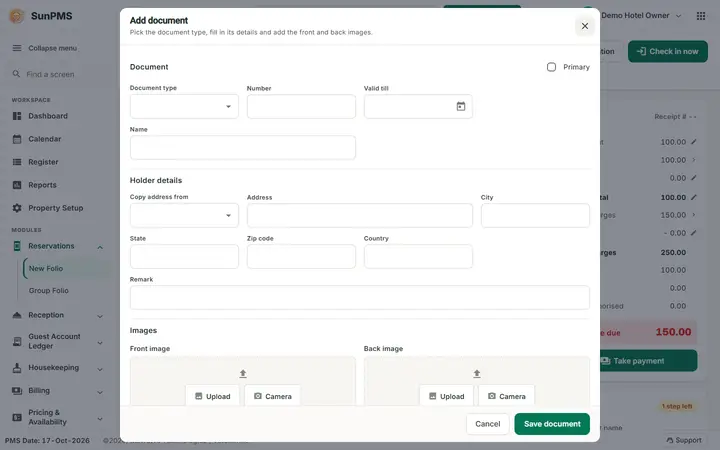Image resolution: width=720 pixels, height=450 pixels.
Task: Click the Property Setup gear icon
Action: click(17, 208)
